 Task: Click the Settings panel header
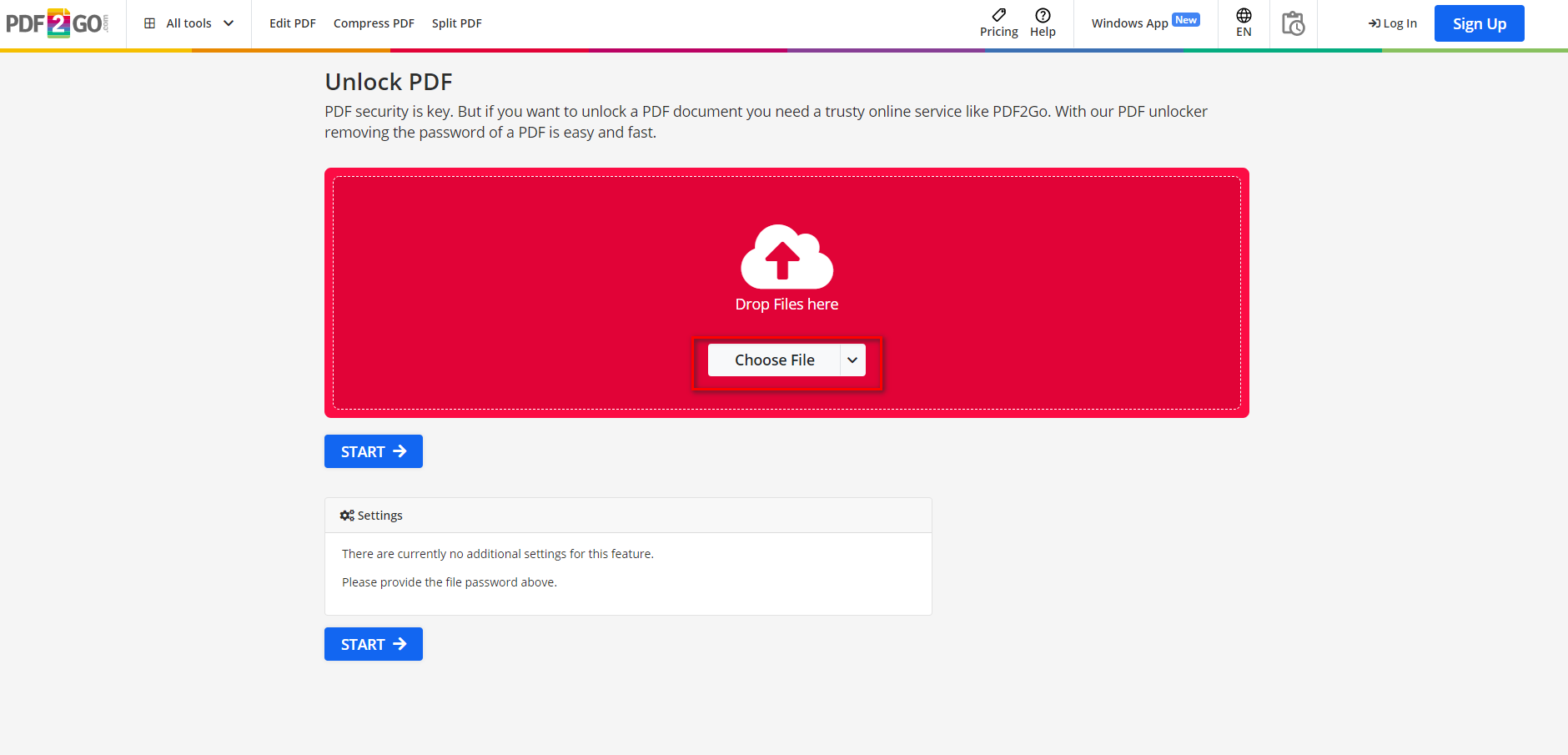[x=628, y=516]
